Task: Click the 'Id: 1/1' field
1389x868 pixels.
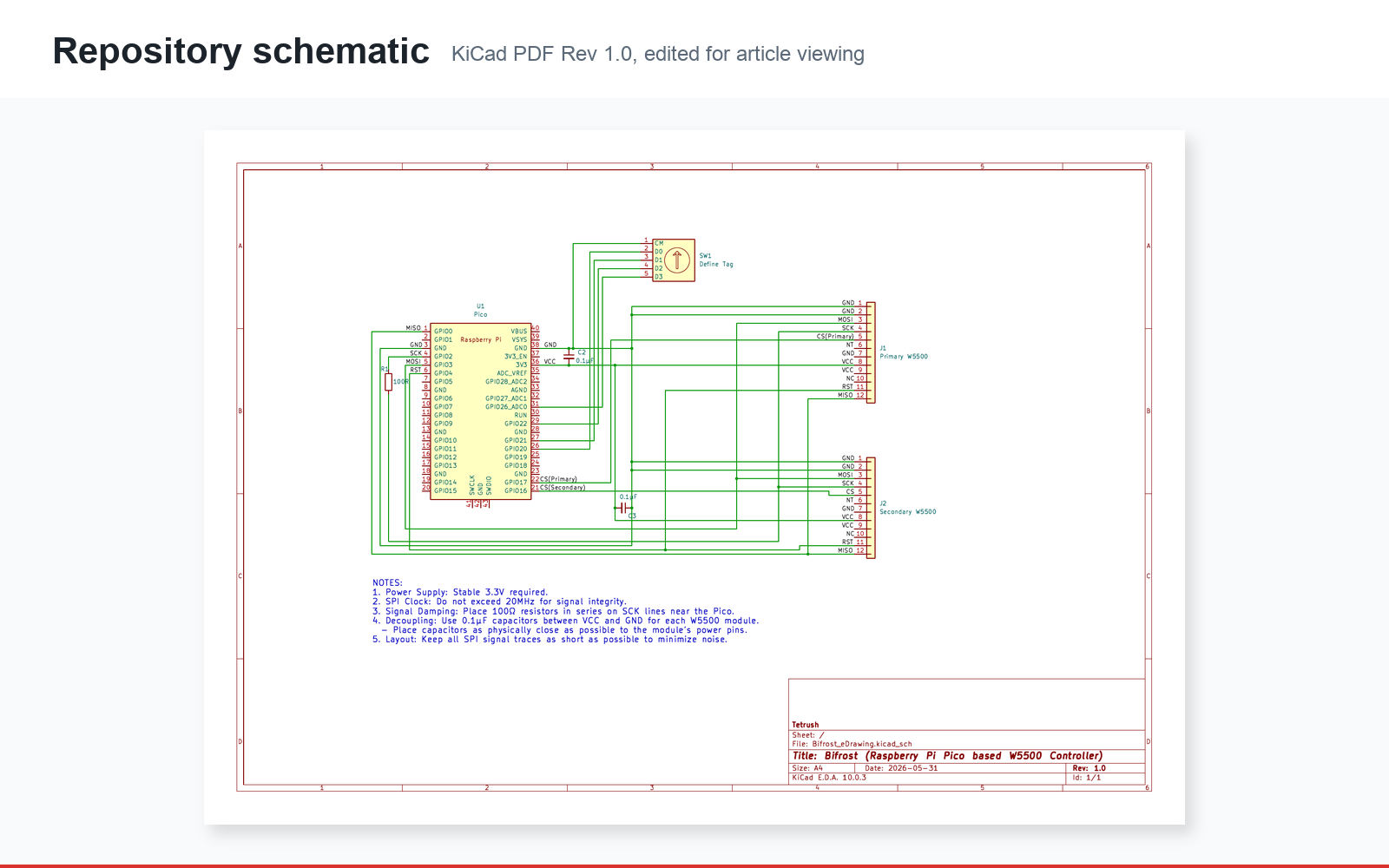Action: tap(1087, 778)
